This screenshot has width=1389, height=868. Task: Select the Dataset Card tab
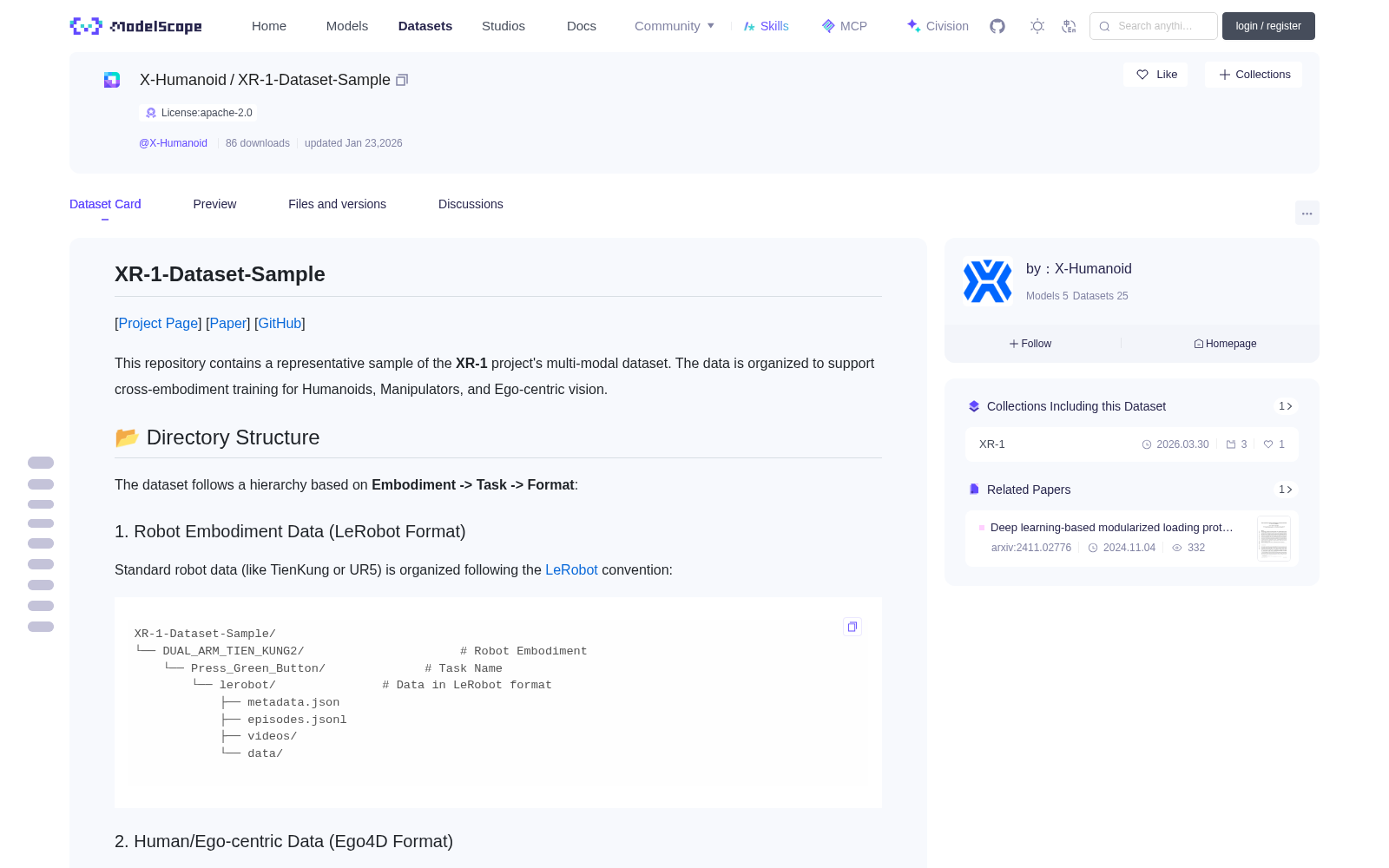click(105, 204)
